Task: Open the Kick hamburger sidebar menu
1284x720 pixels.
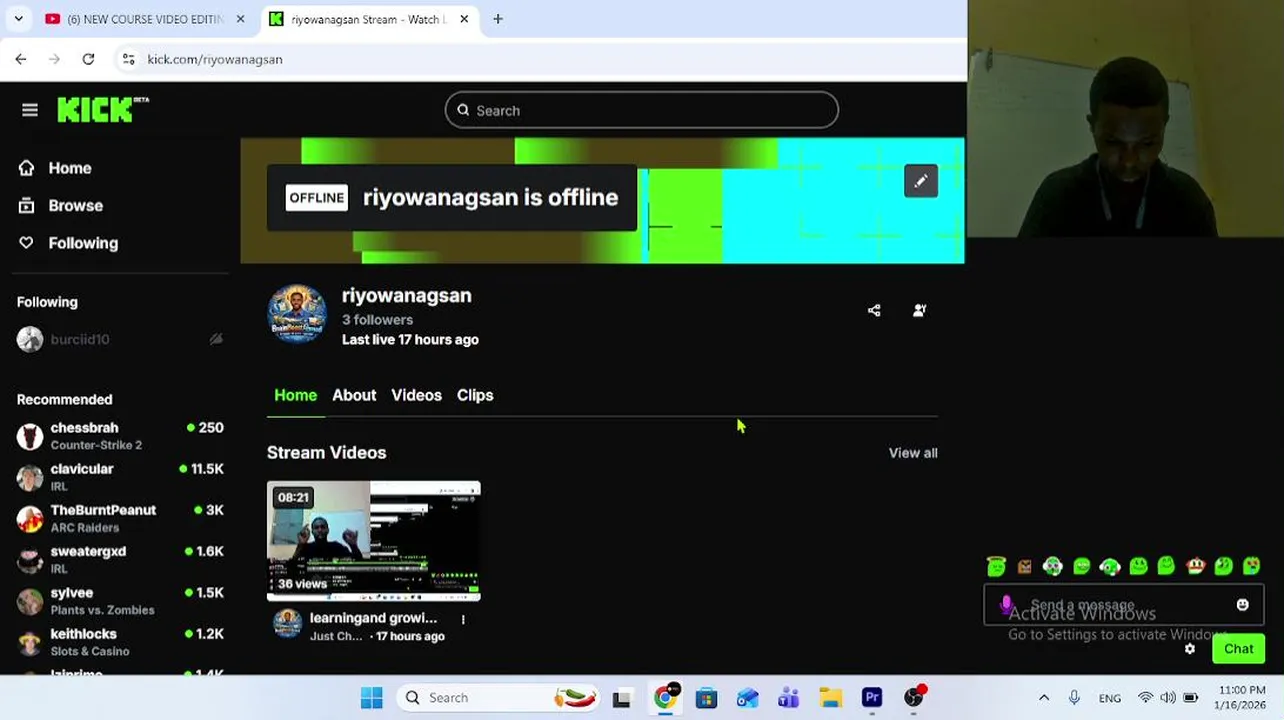Action: pos(30,110)
